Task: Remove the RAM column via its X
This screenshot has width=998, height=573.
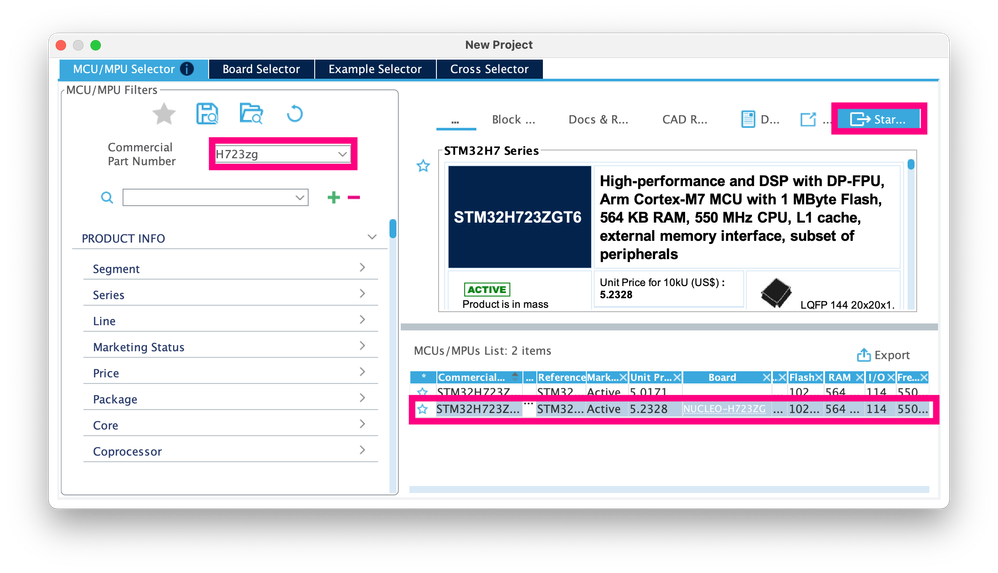Action: pyautogui.click(x=859, y=378)
